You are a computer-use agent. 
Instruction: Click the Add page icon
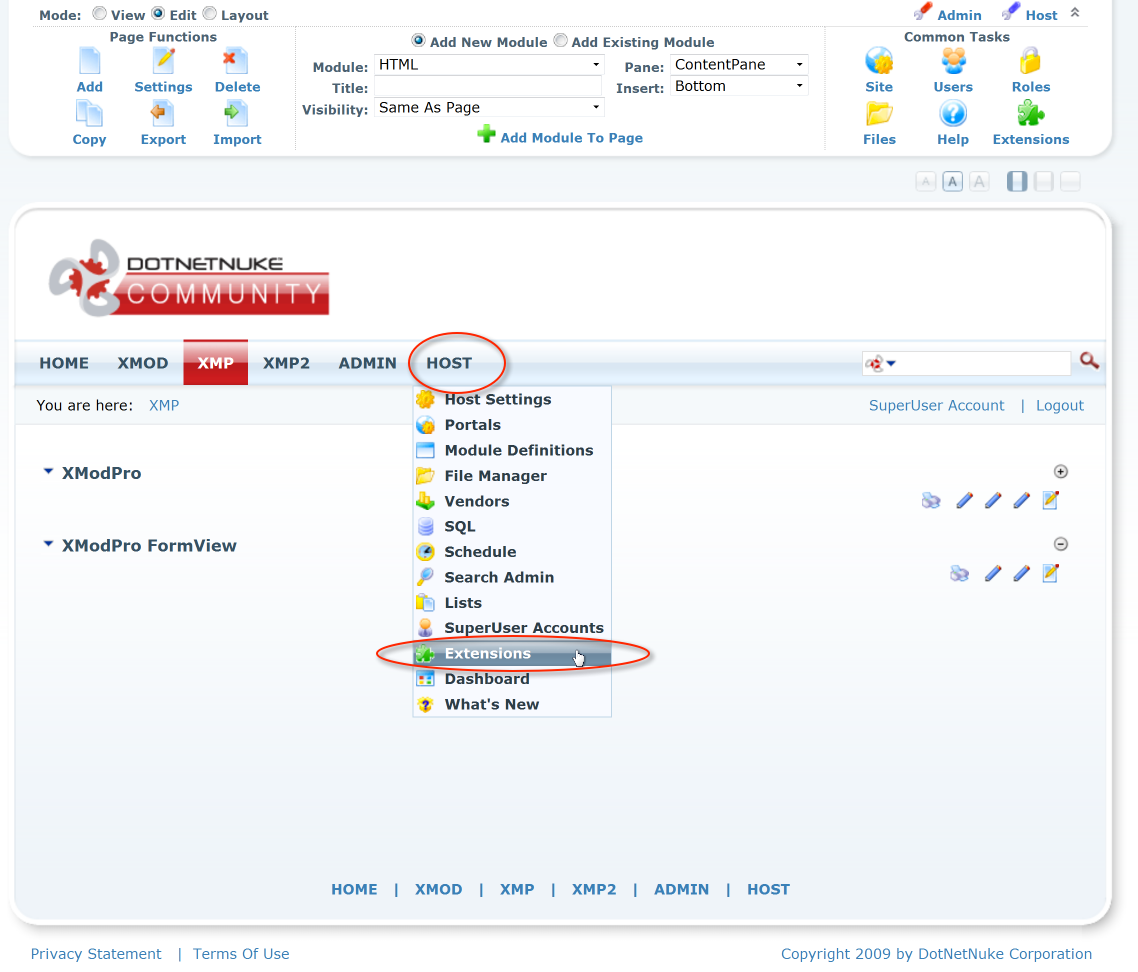pyautogui.click(x=89, y=61)
